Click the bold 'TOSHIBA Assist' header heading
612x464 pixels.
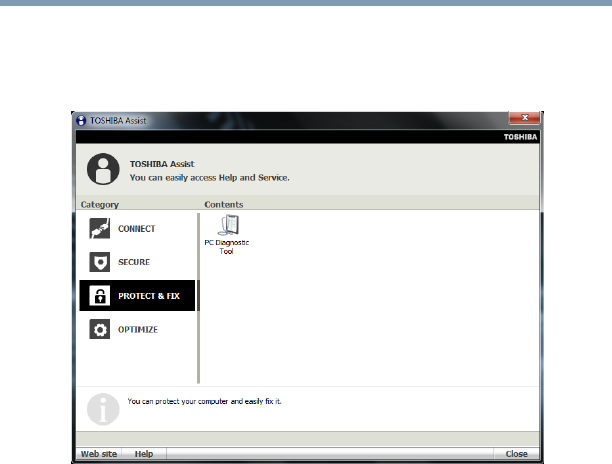(162, 164)
